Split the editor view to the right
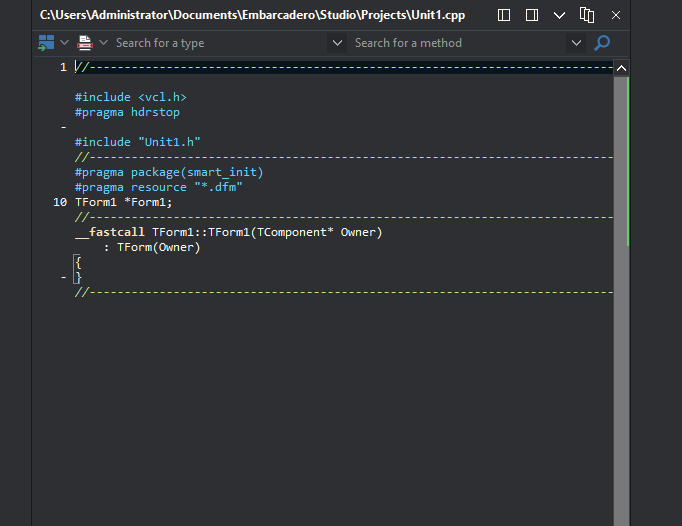Image resolution: width=682 pixels, height=526 pixels. pyautogui.click(x=532, y=15)
